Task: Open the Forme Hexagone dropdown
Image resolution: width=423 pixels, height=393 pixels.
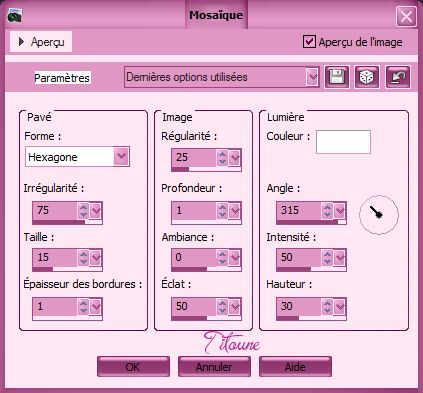Action: 121,156
